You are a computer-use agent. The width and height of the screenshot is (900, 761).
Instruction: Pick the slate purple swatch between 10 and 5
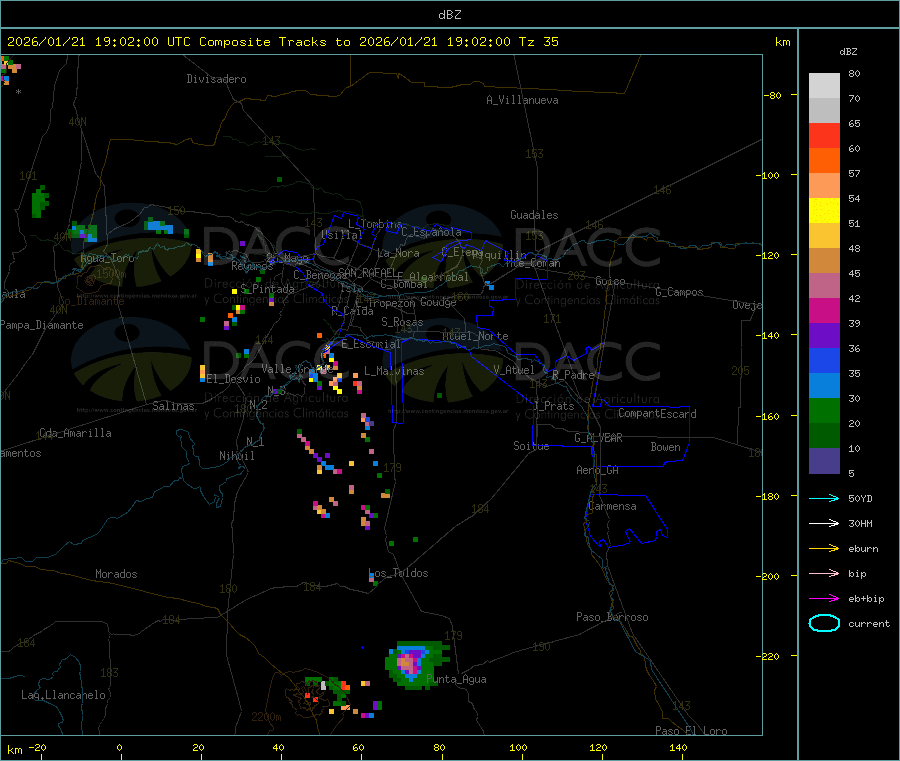click(824, 461)
